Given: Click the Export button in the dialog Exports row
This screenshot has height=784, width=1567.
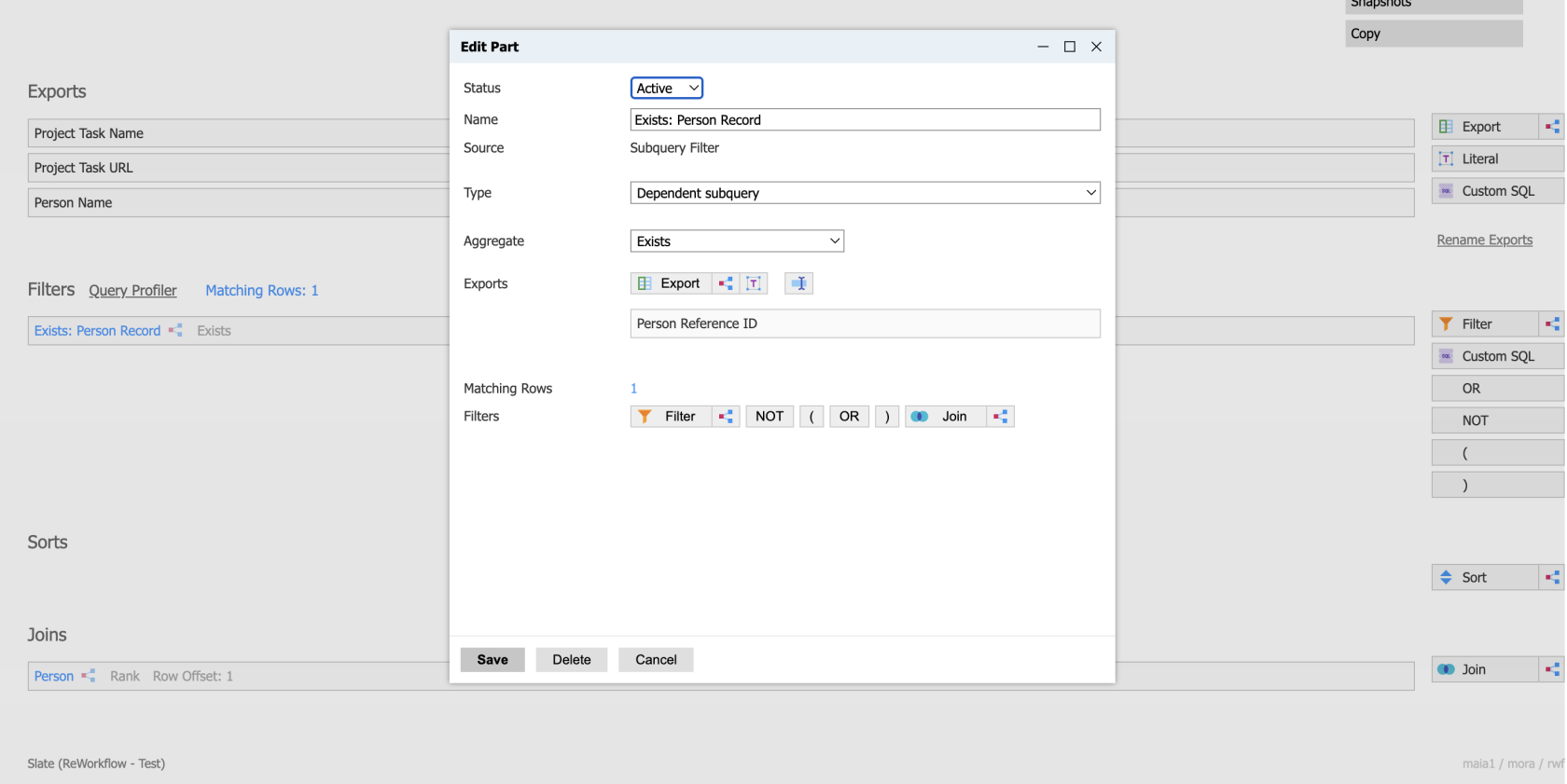Looking at the screenshot, I should [x=672, y=283].
